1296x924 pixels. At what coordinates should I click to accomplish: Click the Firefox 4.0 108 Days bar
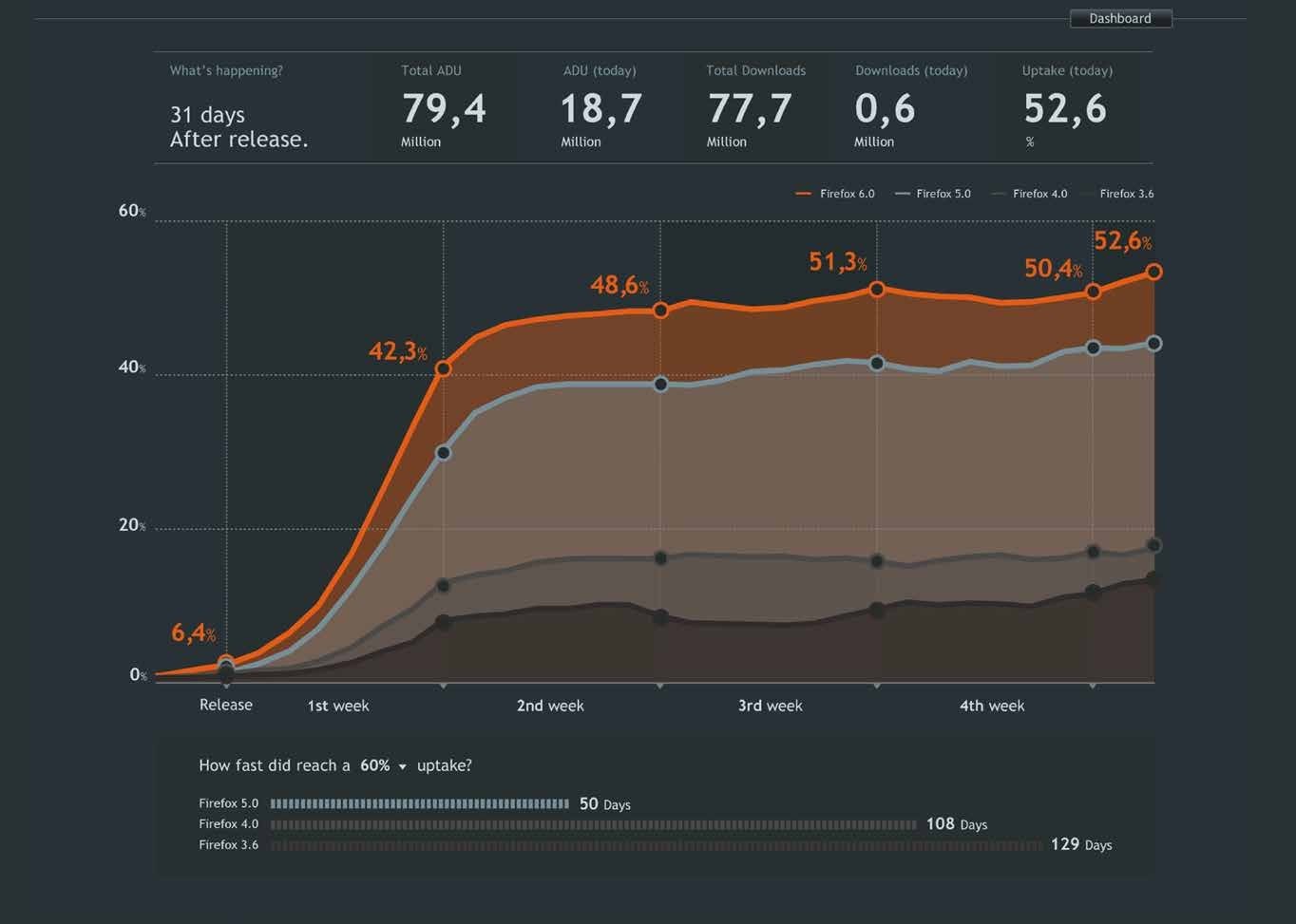point(594,824)
